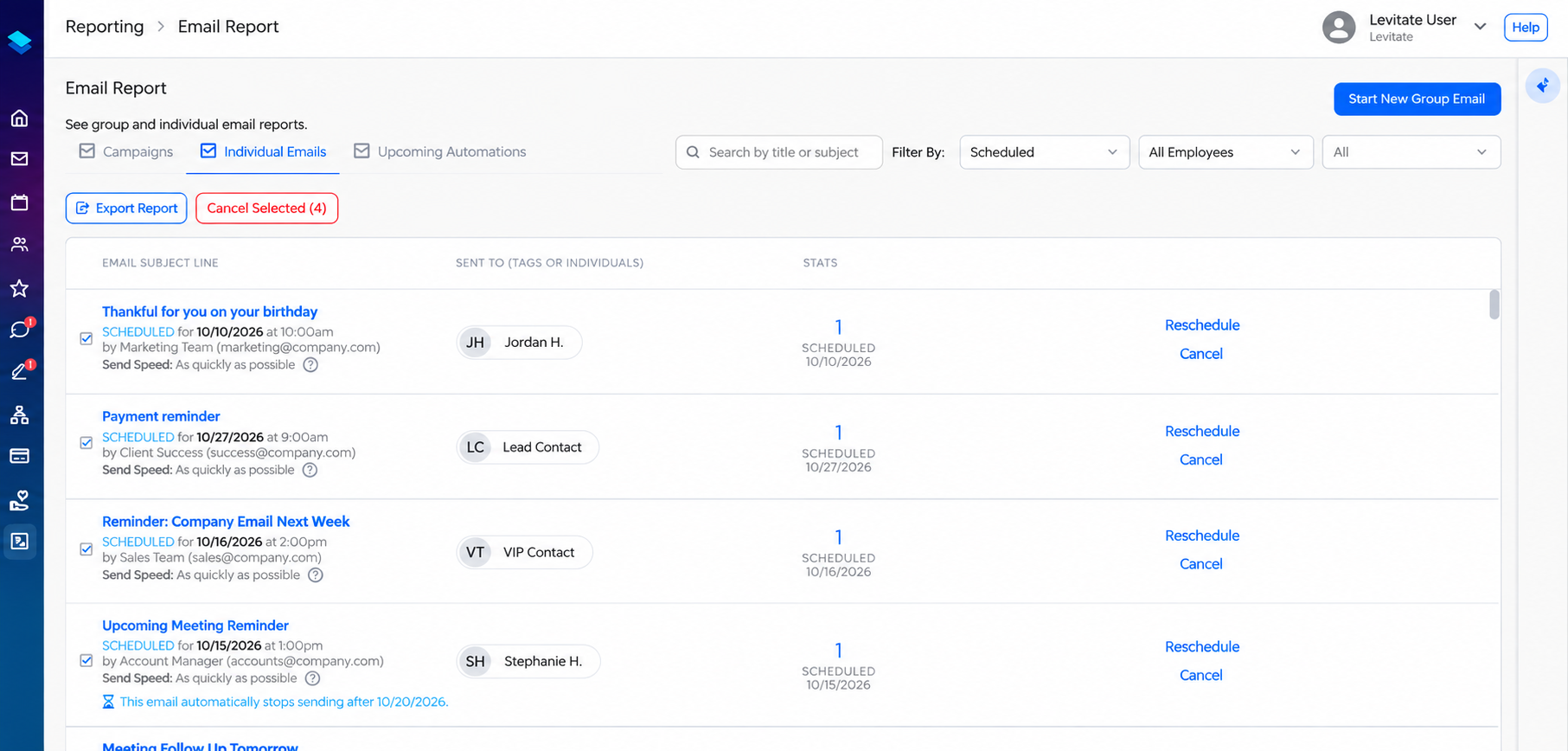Switch to the Campaigns tab
The image size is (1568, 751).
coord(126,151)
